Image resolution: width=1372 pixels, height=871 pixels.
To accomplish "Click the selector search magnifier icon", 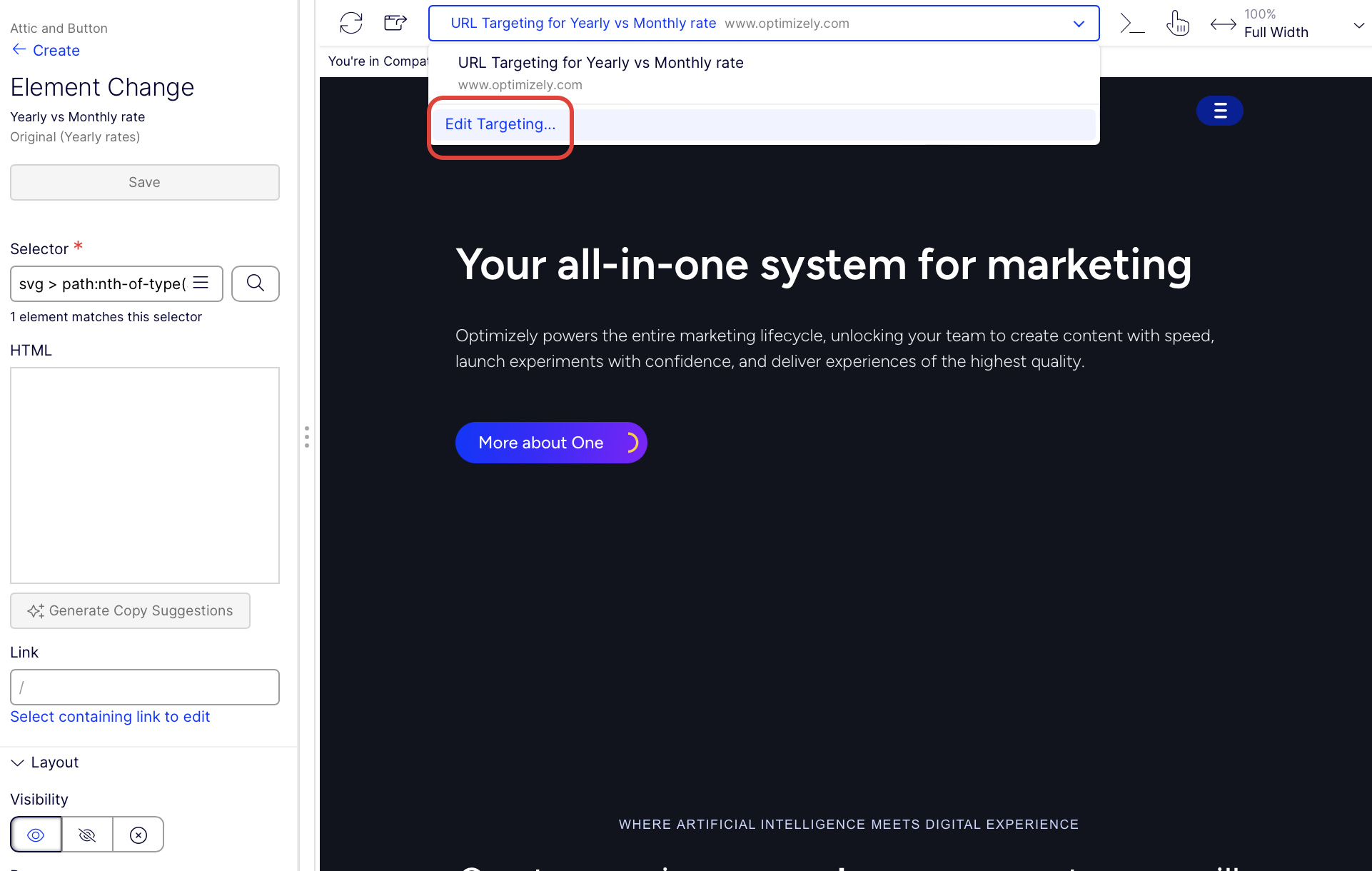I will pos(255,283).
